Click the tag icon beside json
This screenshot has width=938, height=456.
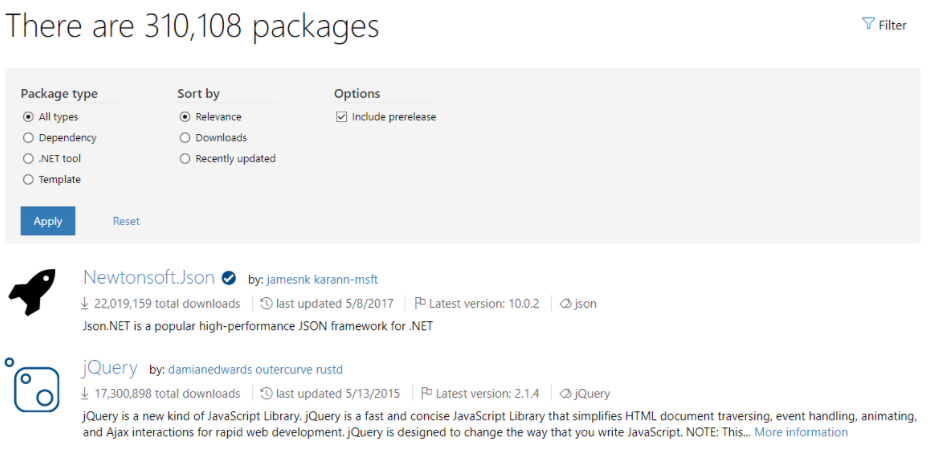coord(565,303)
